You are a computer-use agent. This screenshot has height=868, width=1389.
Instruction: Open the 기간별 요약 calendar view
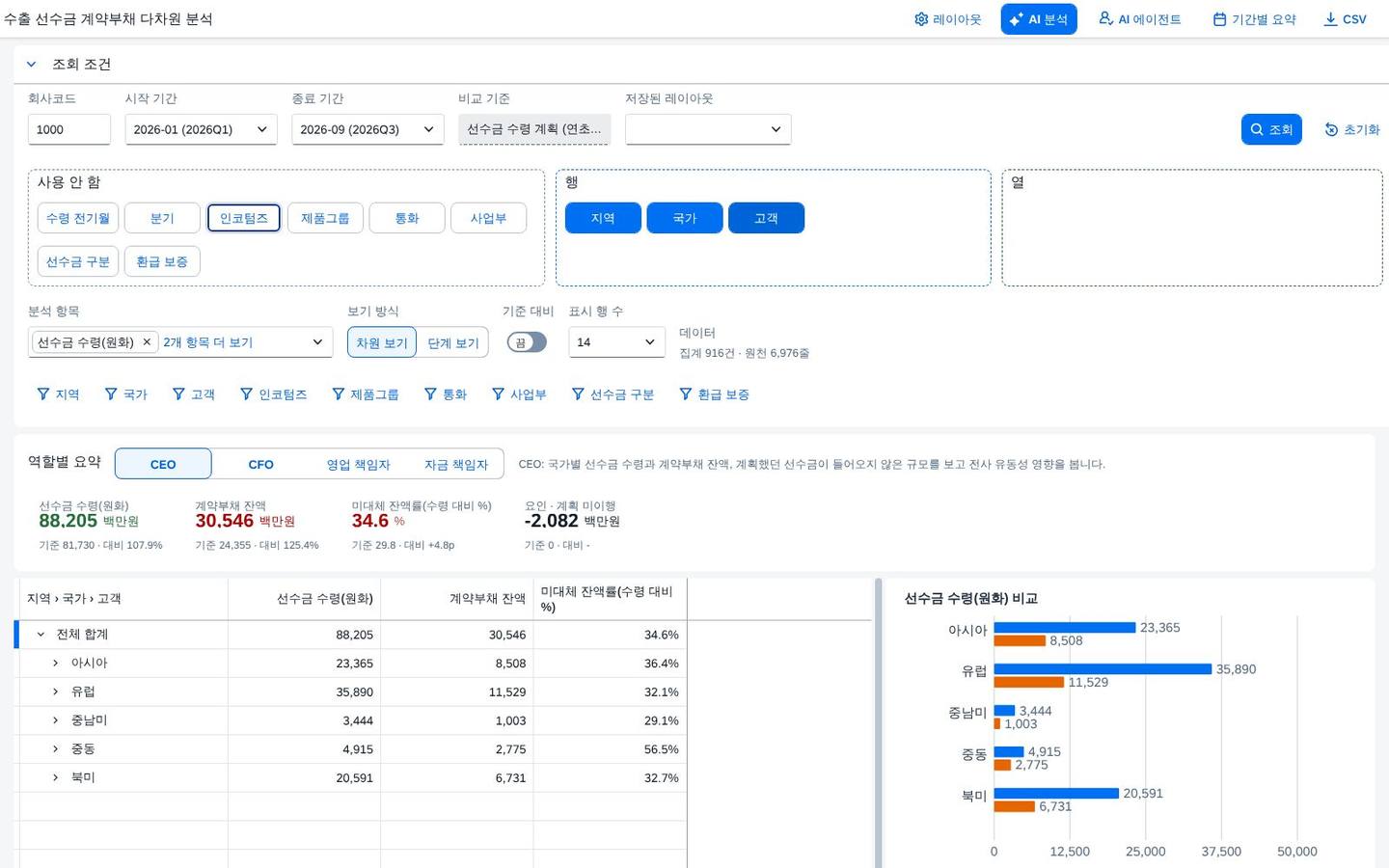click(1254, 19)
